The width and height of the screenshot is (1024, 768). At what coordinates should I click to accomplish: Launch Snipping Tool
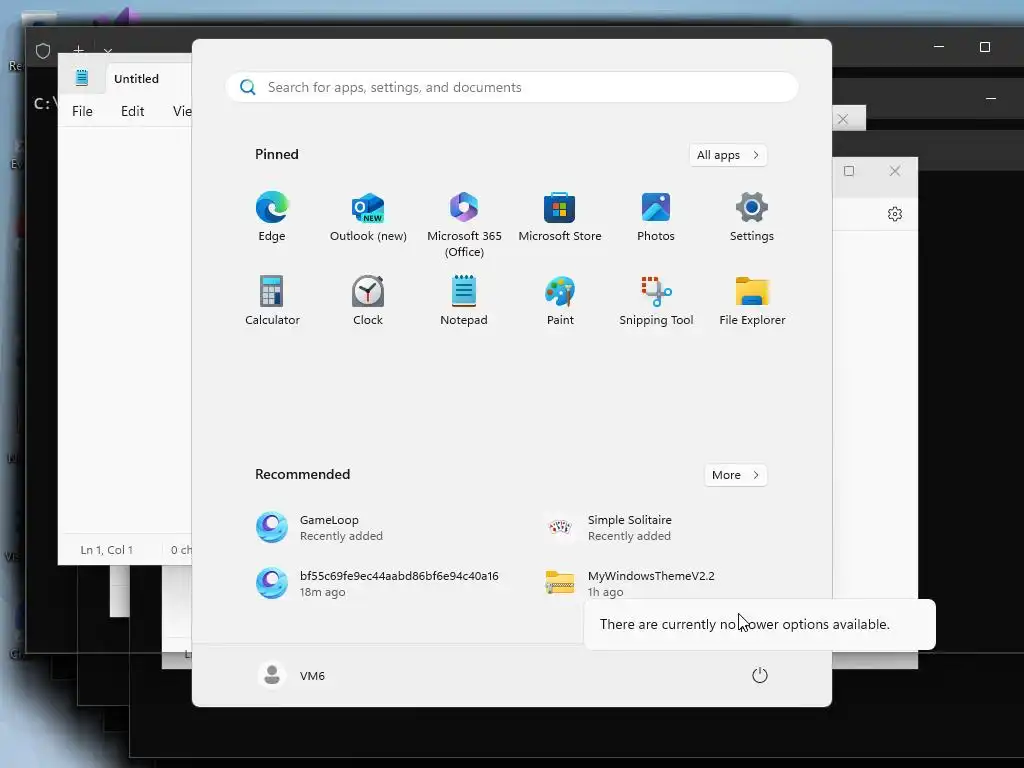tap(656, 300)
